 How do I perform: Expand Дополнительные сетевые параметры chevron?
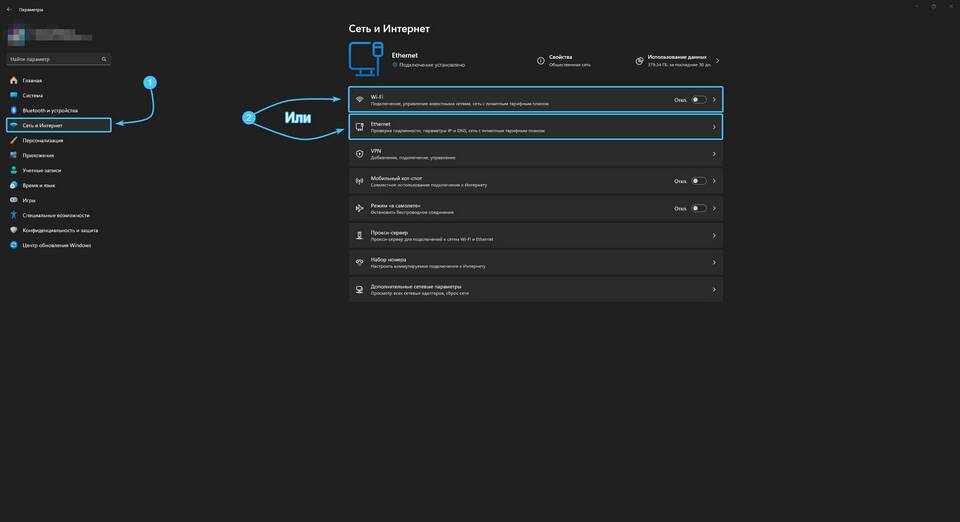714,289
